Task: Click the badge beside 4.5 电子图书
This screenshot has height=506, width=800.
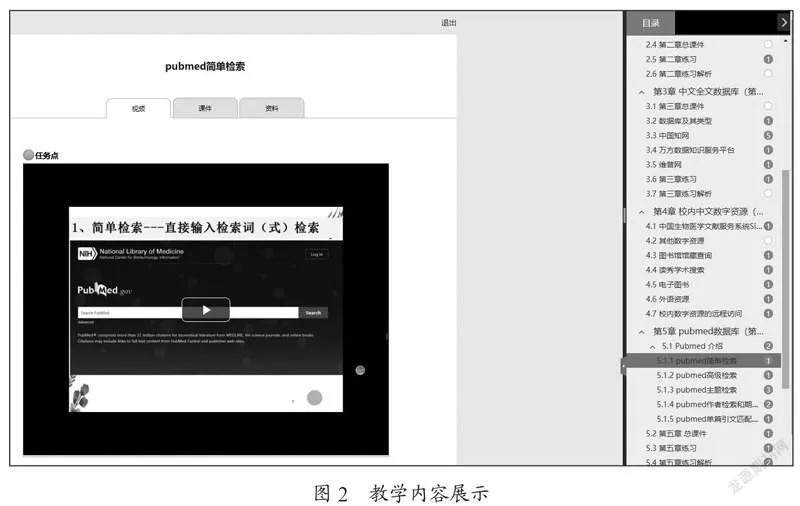Action: click(x=768, y=284)
